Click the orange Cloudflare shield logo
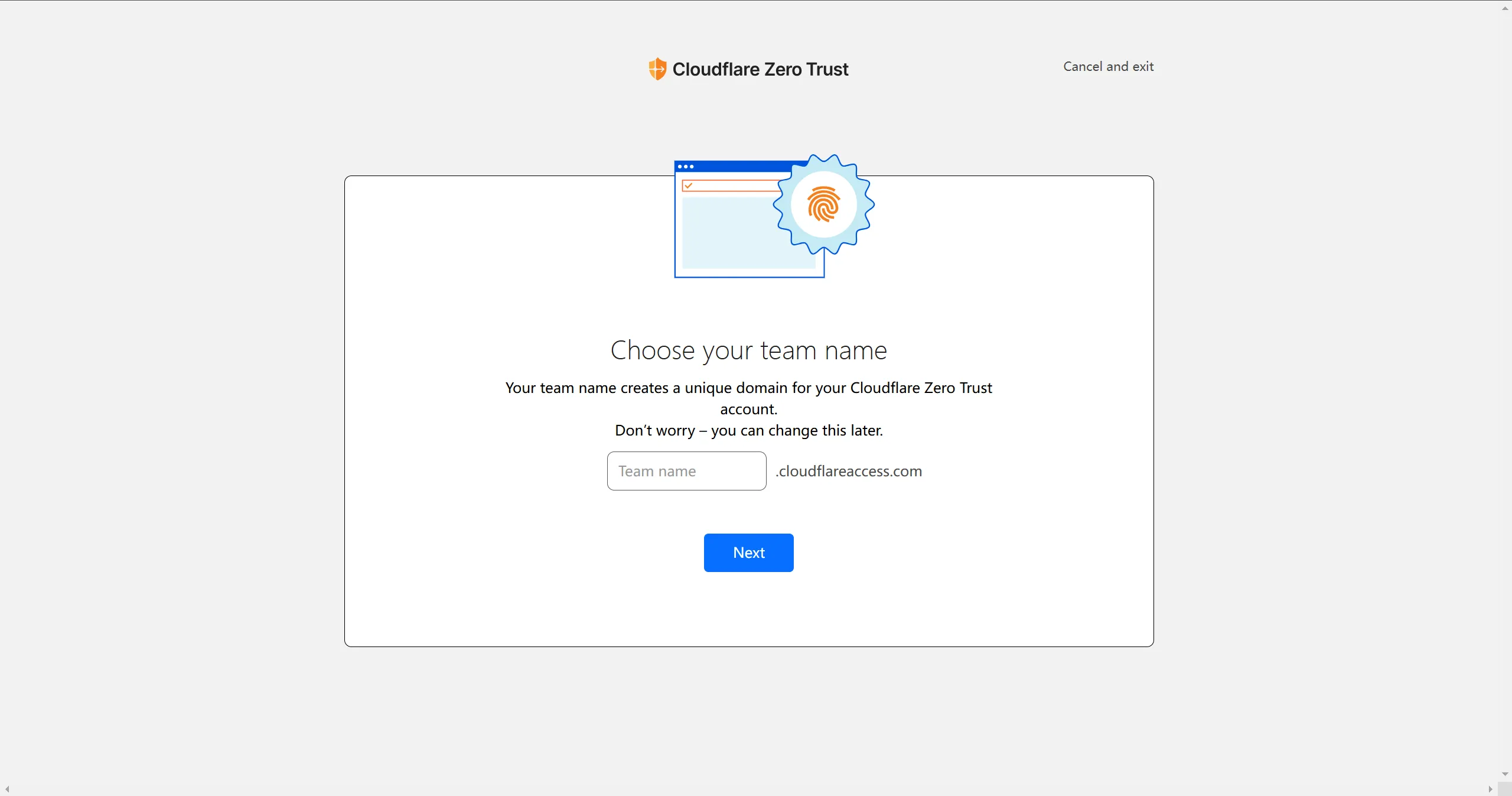This screenshot has height=796, width=1512. click(657, 69)
